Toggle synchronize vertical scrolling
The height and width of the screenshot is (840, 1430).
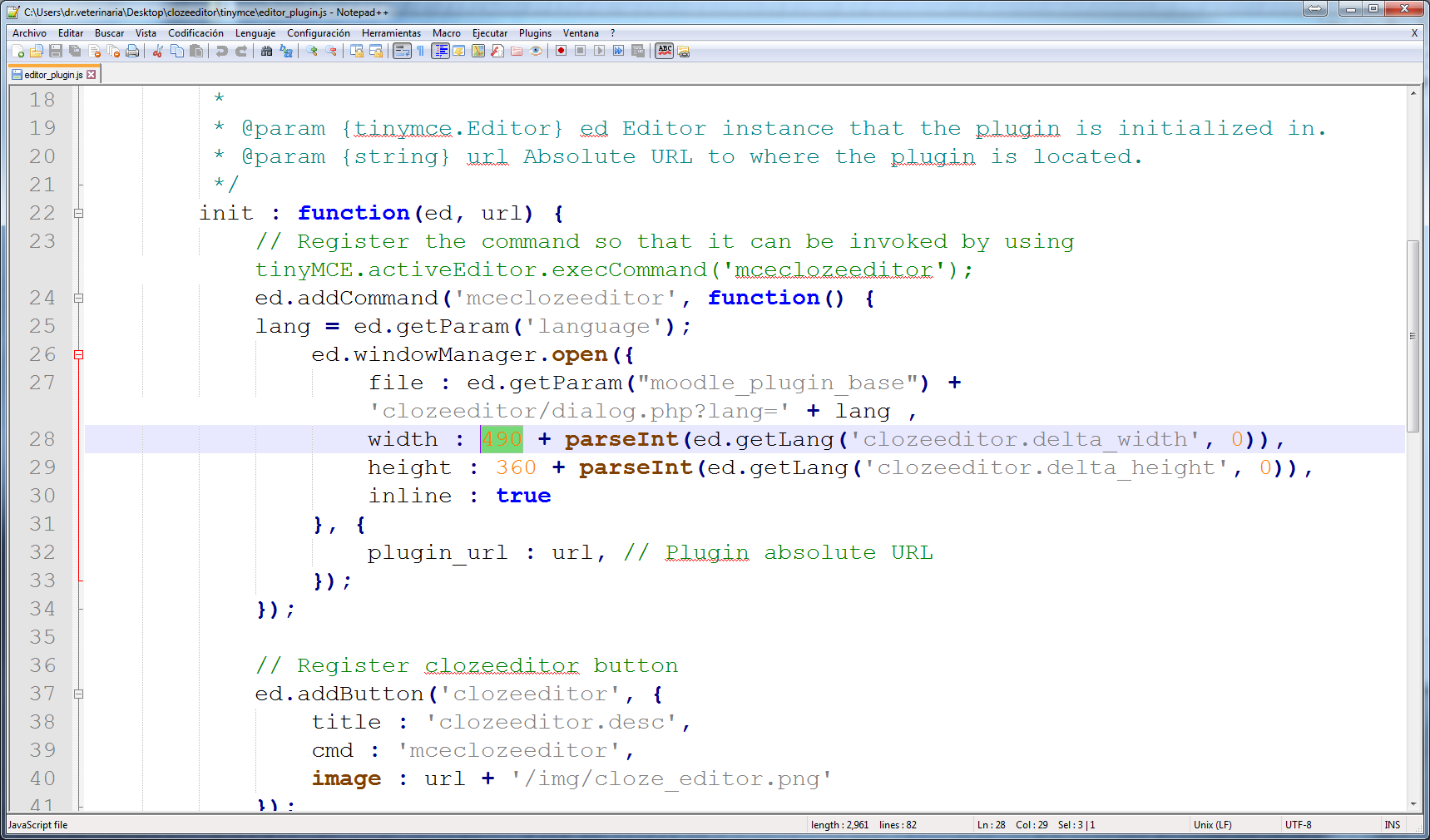tap(358, 51)
